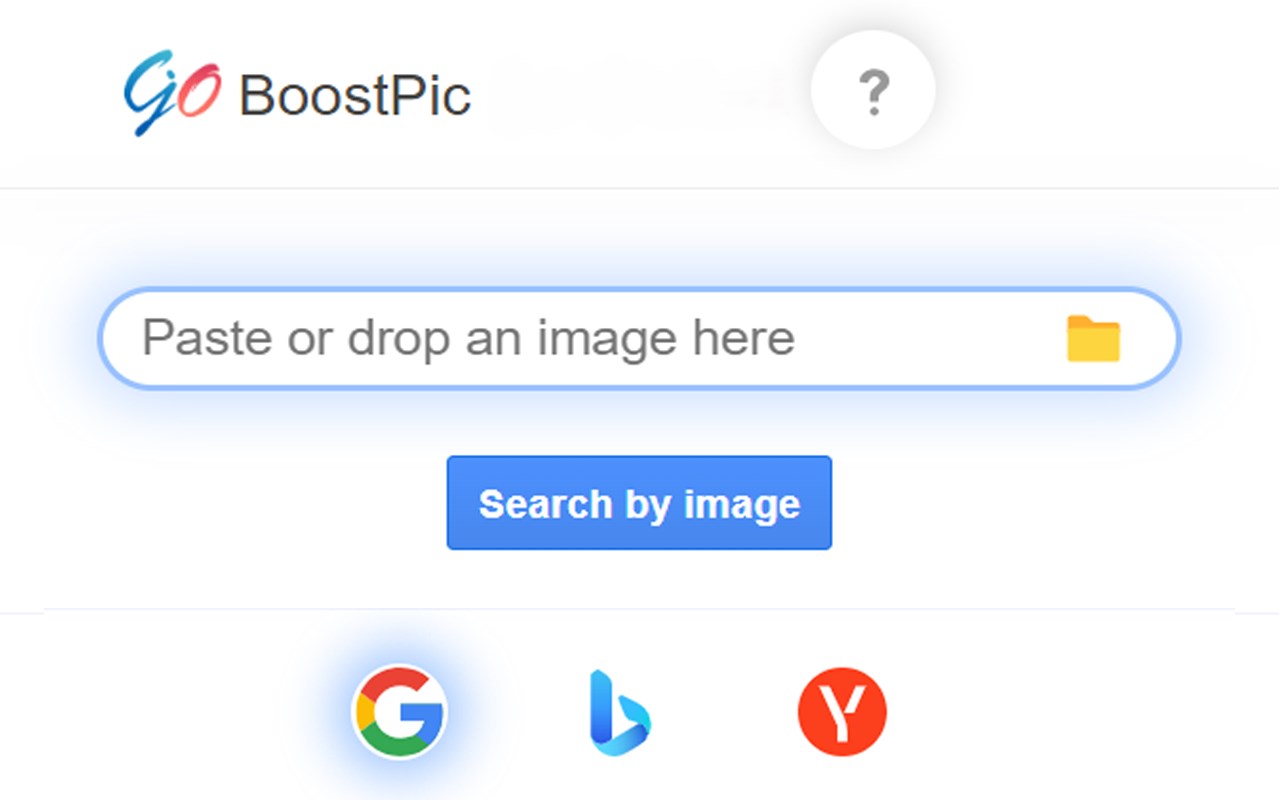
Task: Show help via the round ? icon
Action: [x=873, y=91]
